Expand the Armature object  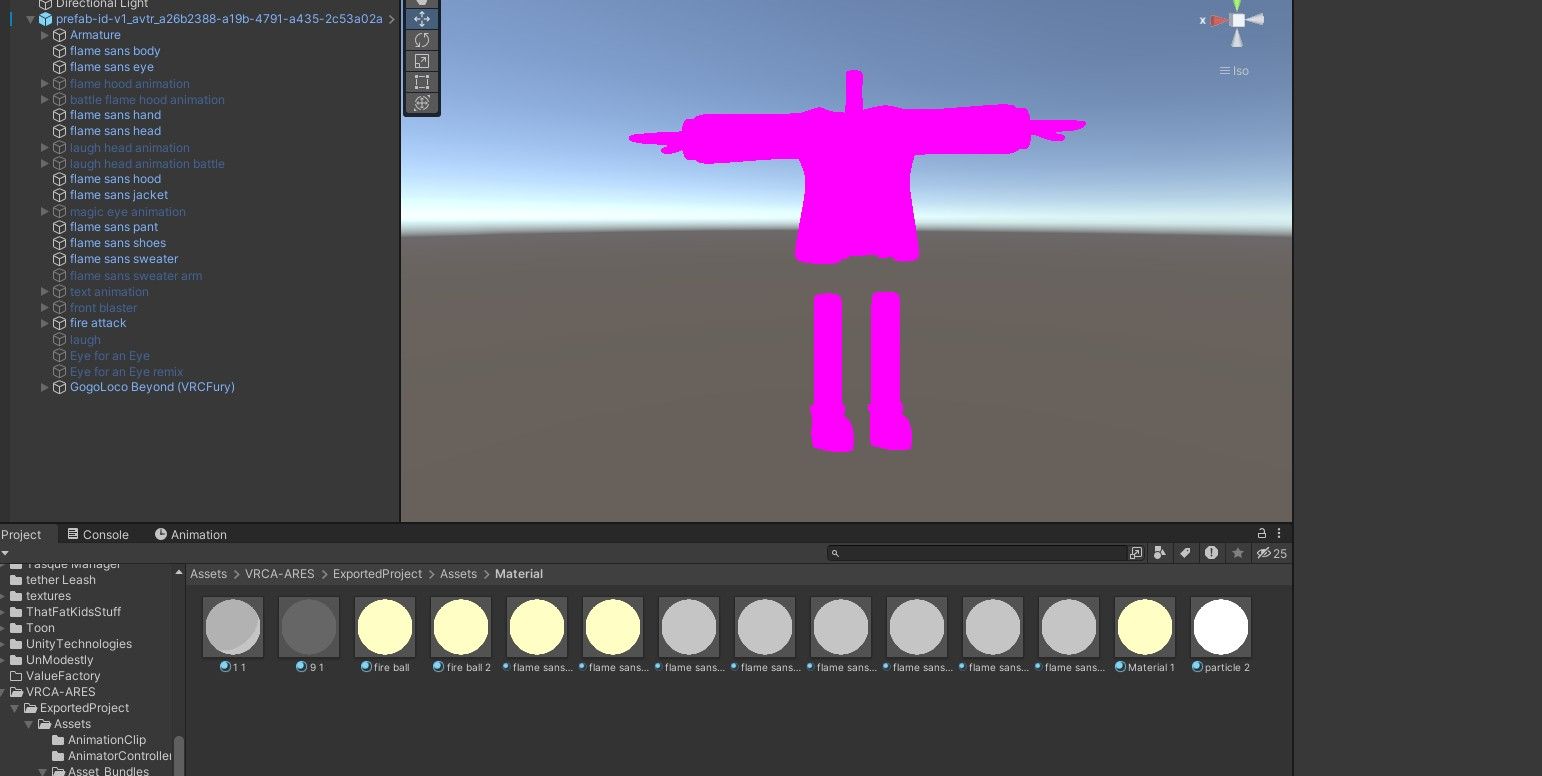click(x=45, y=35)
